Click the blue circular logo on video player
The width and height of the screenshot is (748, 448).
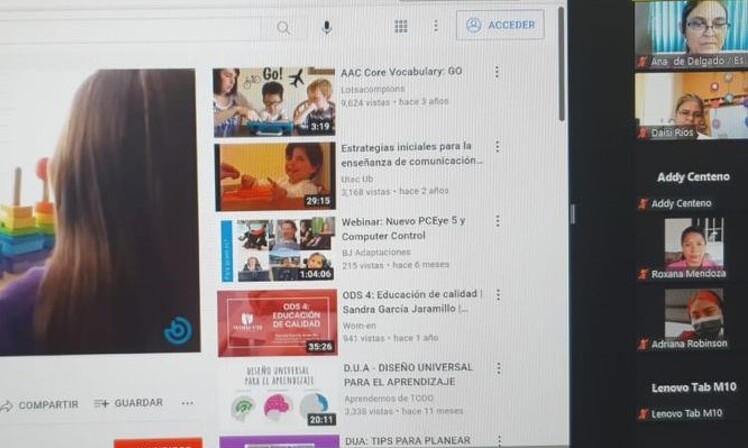point(178,330)
